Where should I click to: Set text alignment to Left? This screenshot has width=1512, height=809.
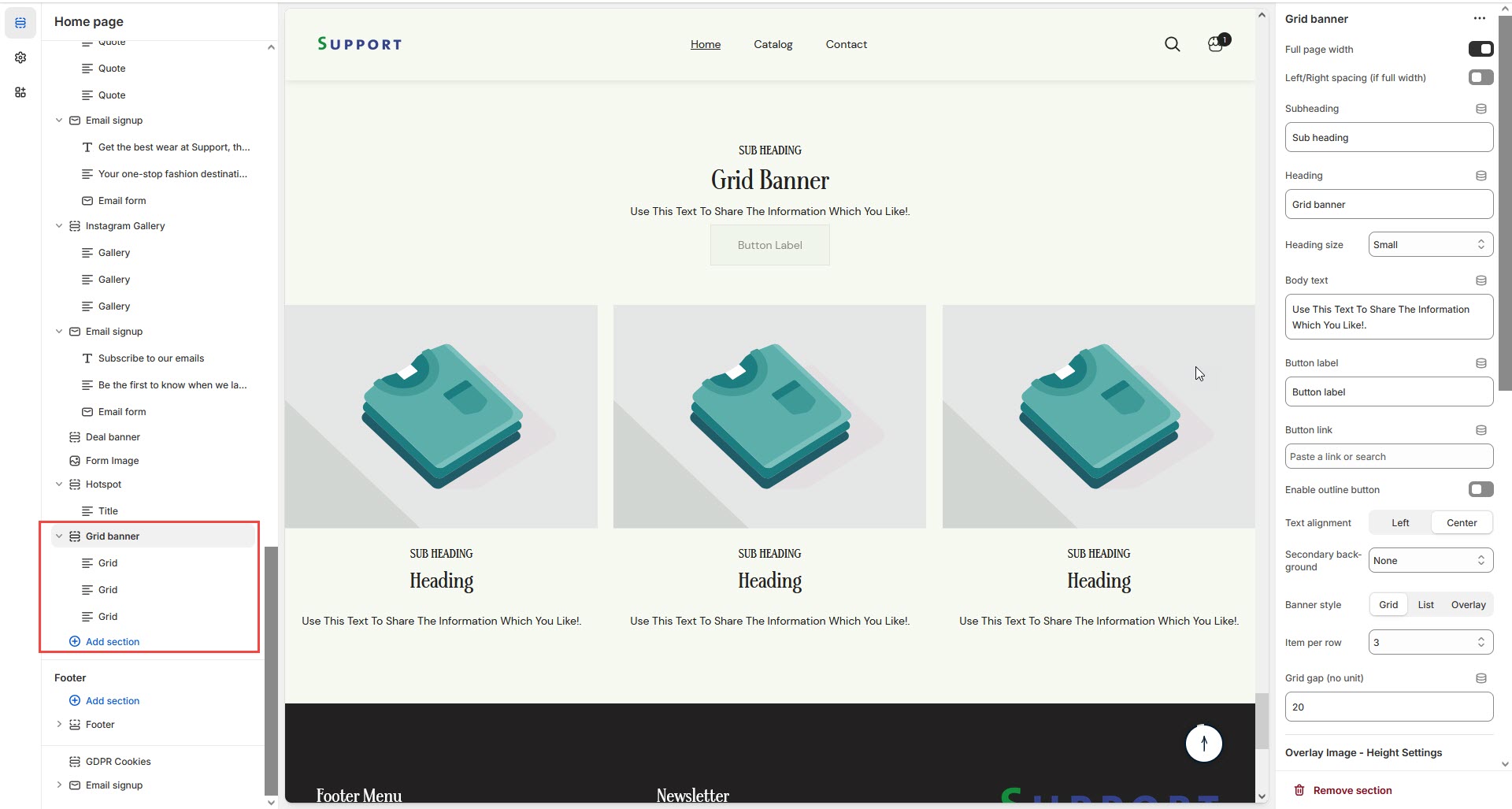tap(1400, 523)
